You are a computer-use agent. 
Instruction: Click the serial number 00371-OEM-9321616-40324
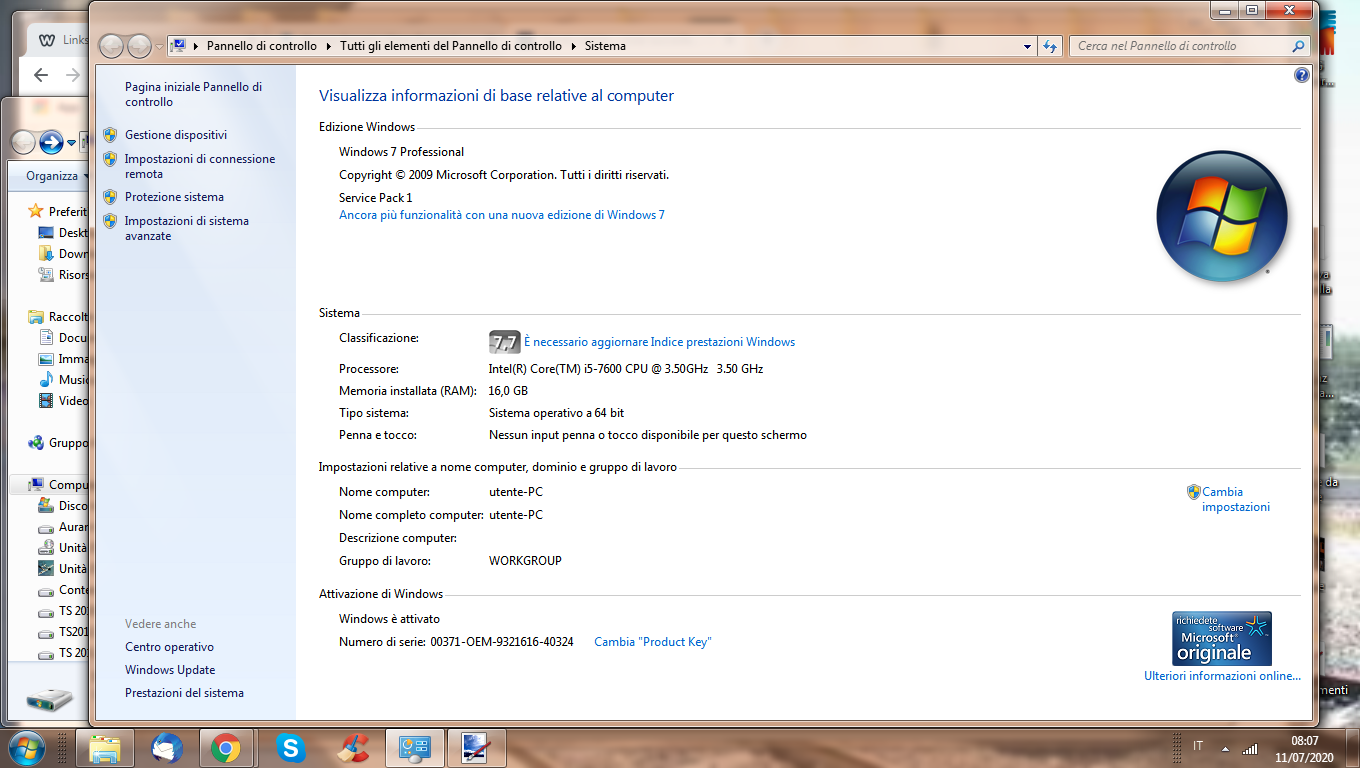pyautogui.click(x=502, y=642)
